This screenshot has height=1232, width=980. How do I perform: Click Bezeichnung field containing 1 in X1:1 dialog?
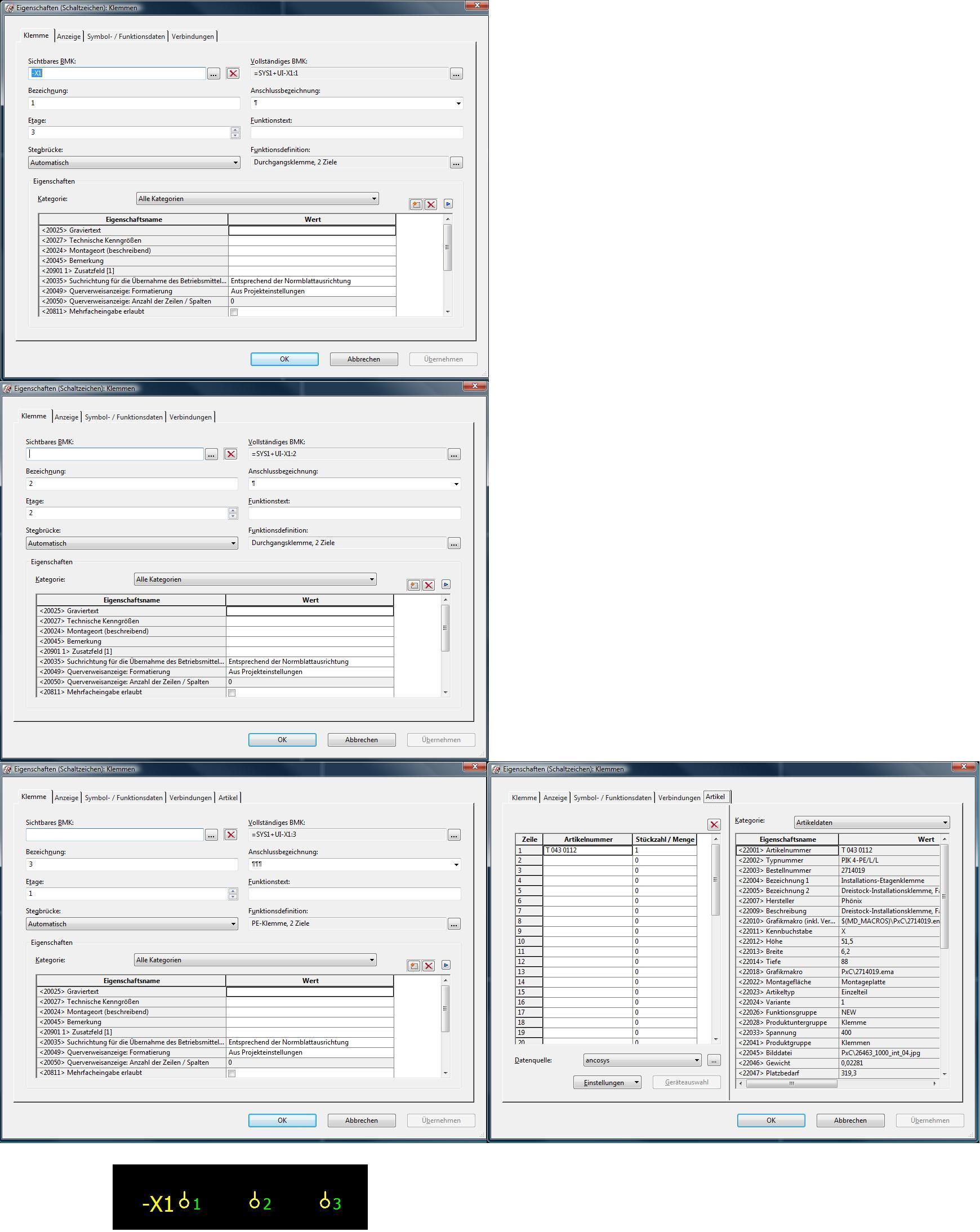click(133, 104)
